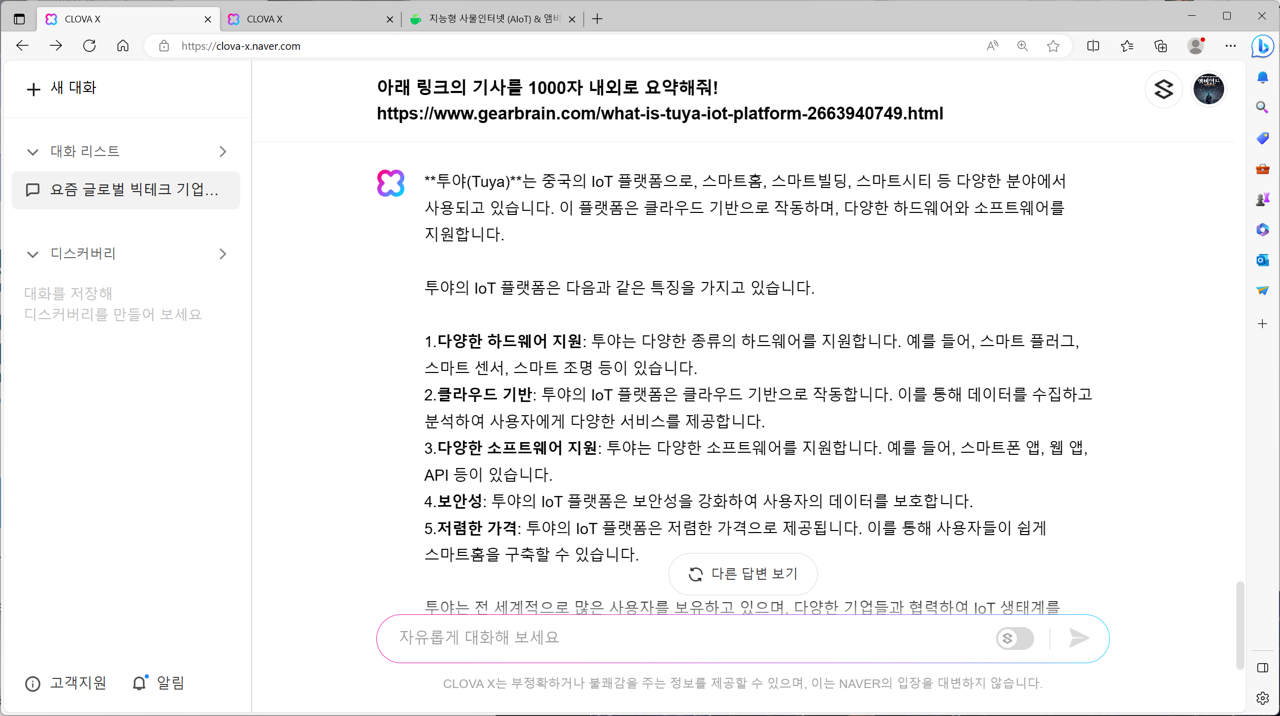
Task: Open the tab actions menu icon
Action: click(x=19, y=19)
